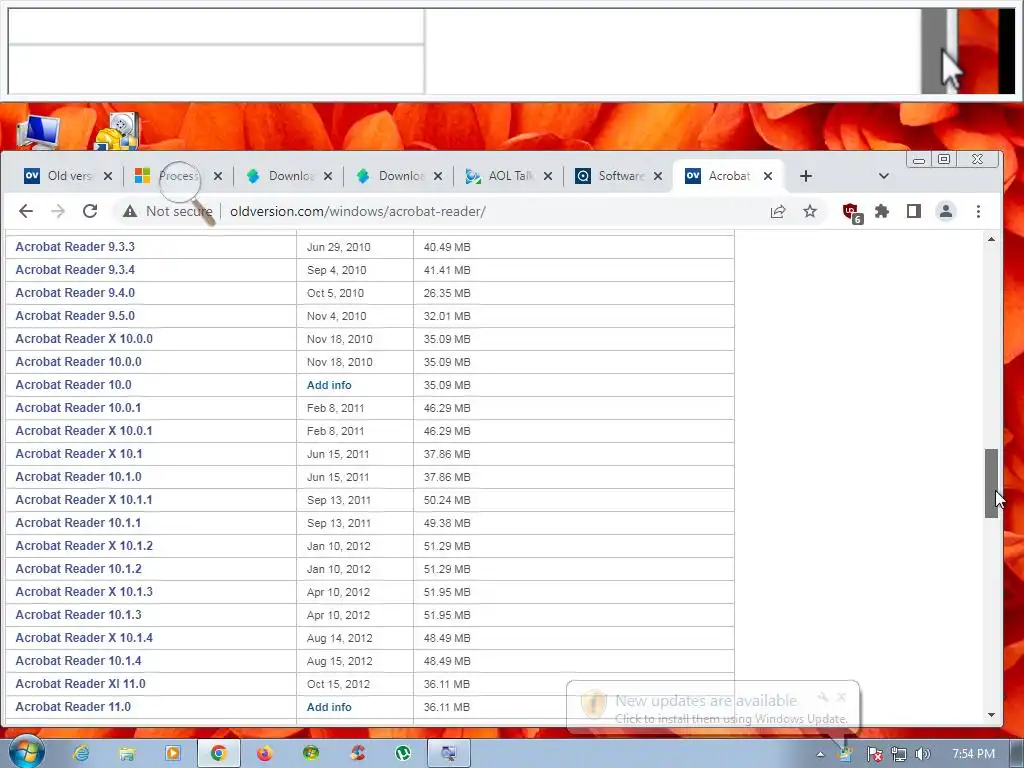1024x768 pixels.
Task: Open Acrobat Reader XI 11.0 link
Action: click(80, 683)
